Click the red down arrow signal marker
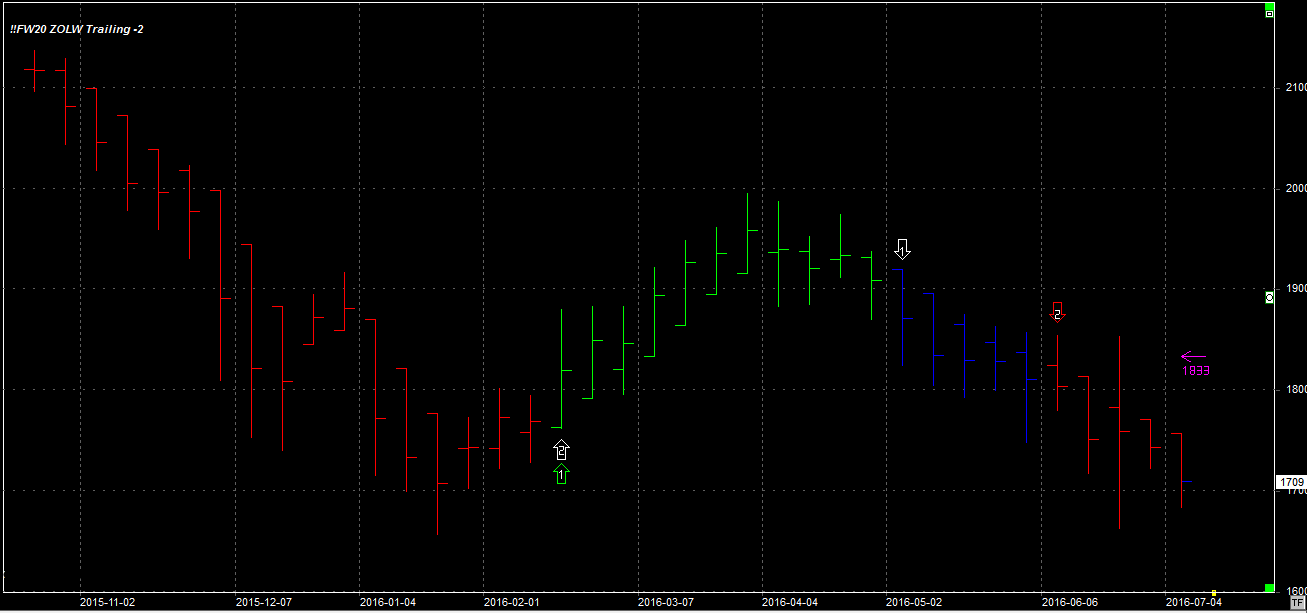The image size is (1307, 613). coord(1057,312)
